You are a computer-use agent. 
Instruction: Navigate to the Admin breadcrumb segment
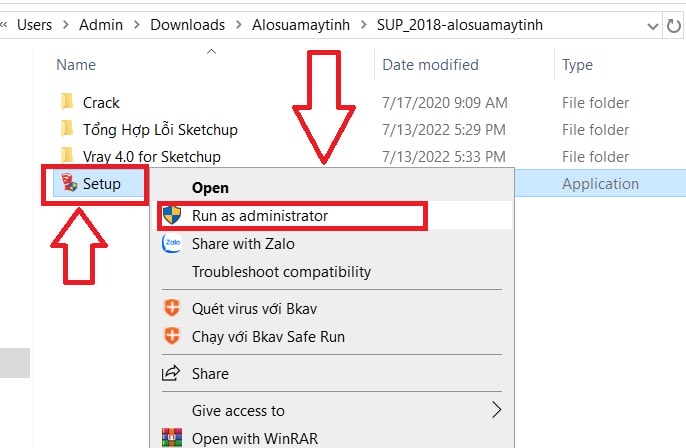coord(101,25)
